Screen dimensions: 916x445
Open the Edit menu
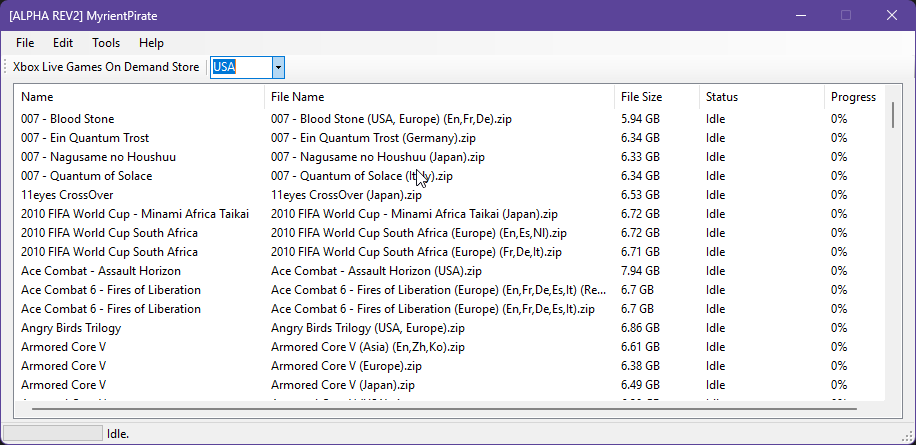(x=63, y=43)
